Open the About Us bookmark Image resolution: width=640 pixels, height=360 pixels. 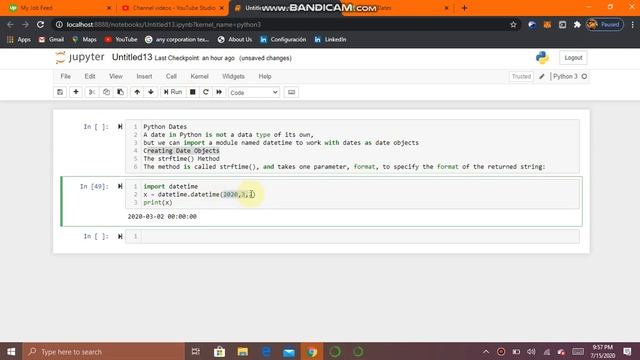pos(235,40)
